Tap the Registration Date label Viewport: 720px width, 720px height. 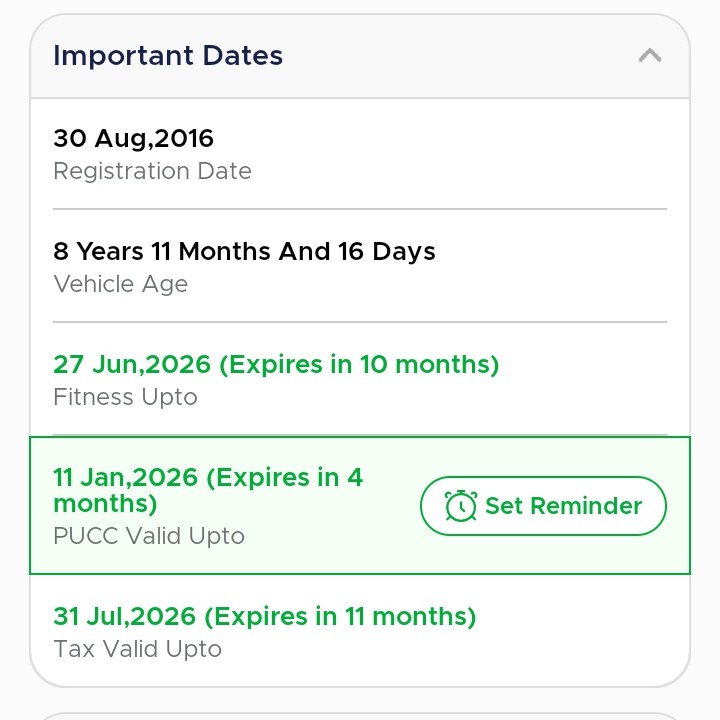click(152, 171)
